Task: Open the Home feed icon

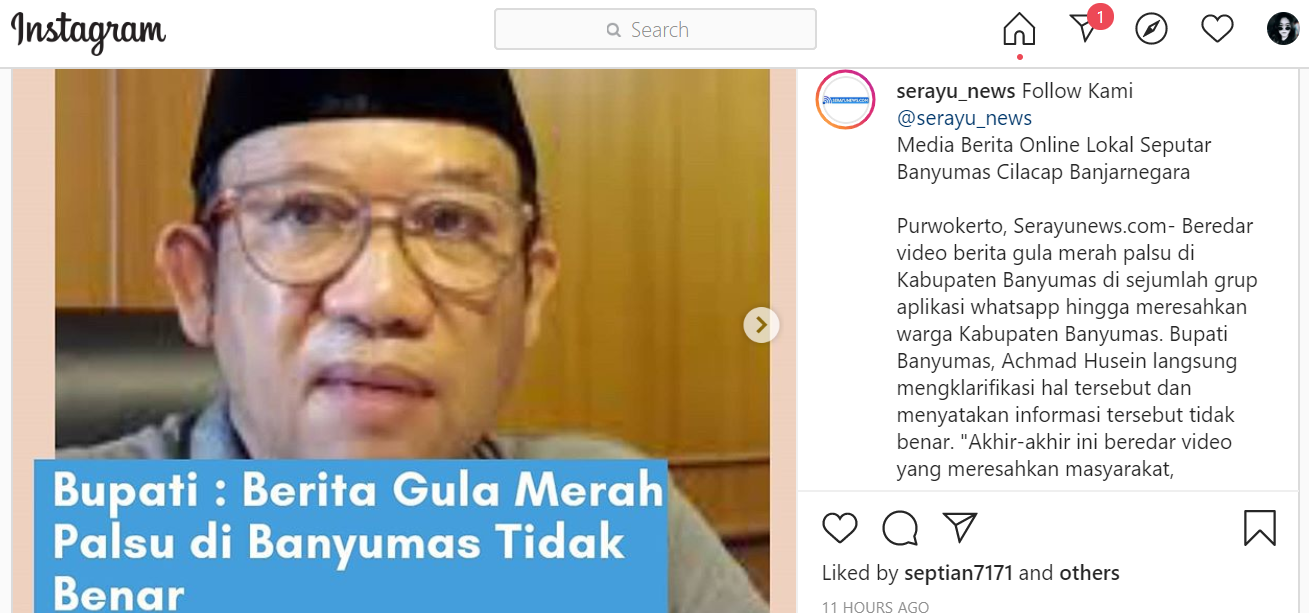Action: click(1019, 30)
